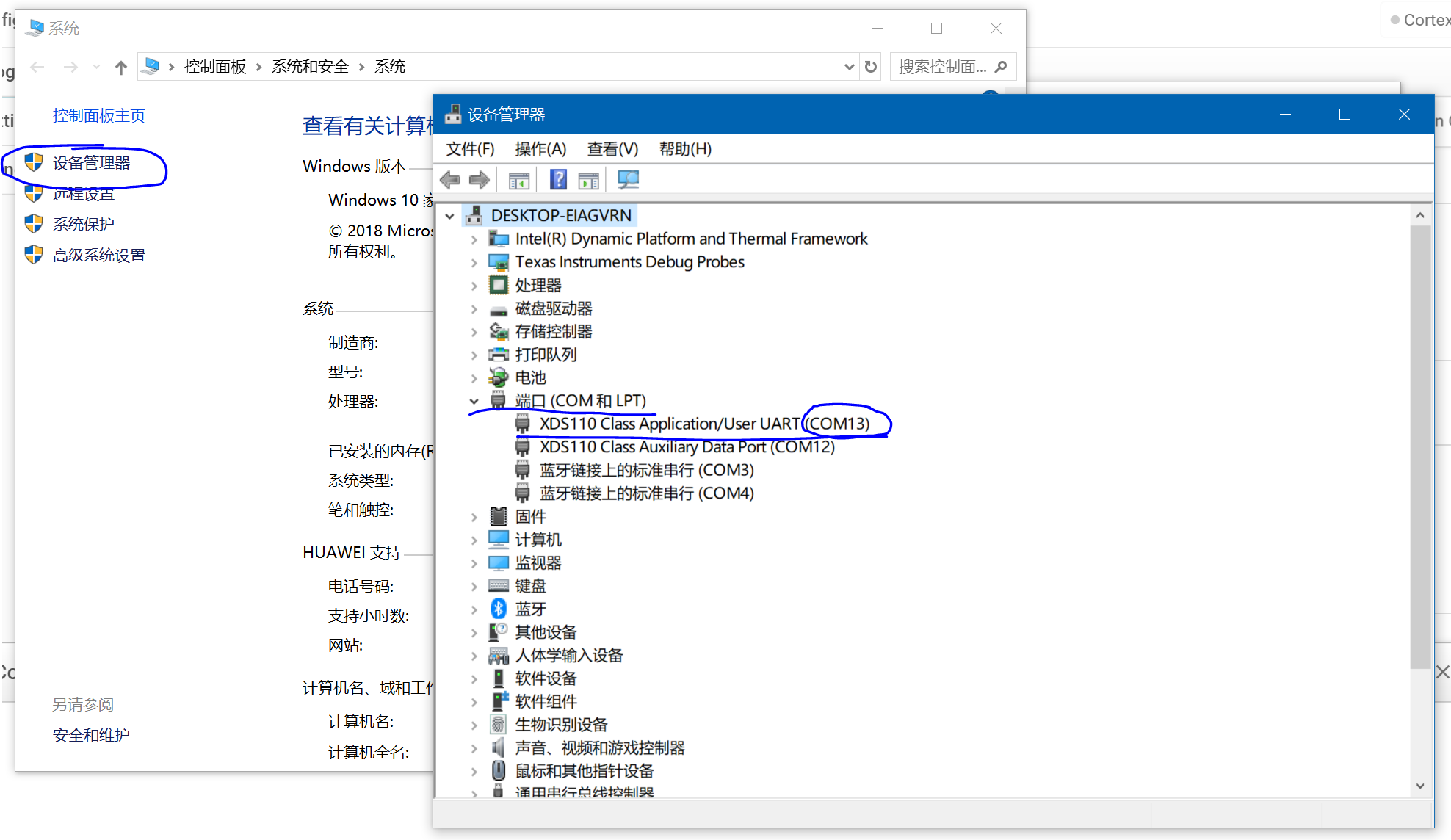The image size is (1451, 840).
Task: Open the 系统保护 link
Action: pyautogui.click(x=84, y=224)
